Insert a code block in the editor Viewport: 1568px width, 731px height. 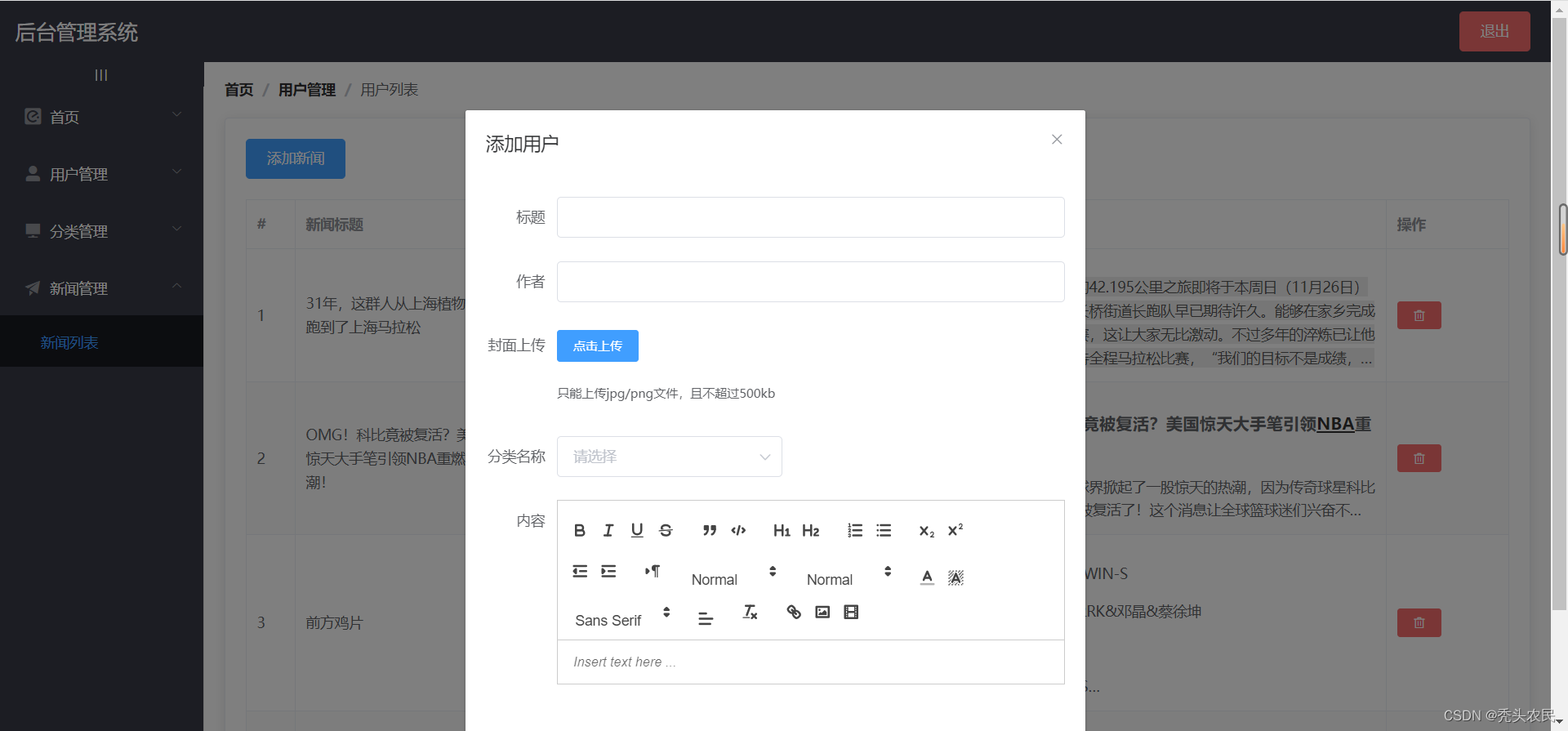(x=738, y=530)
